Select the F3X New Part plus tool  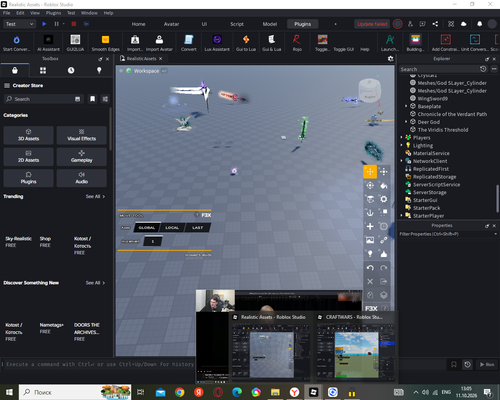pos(370,226)
